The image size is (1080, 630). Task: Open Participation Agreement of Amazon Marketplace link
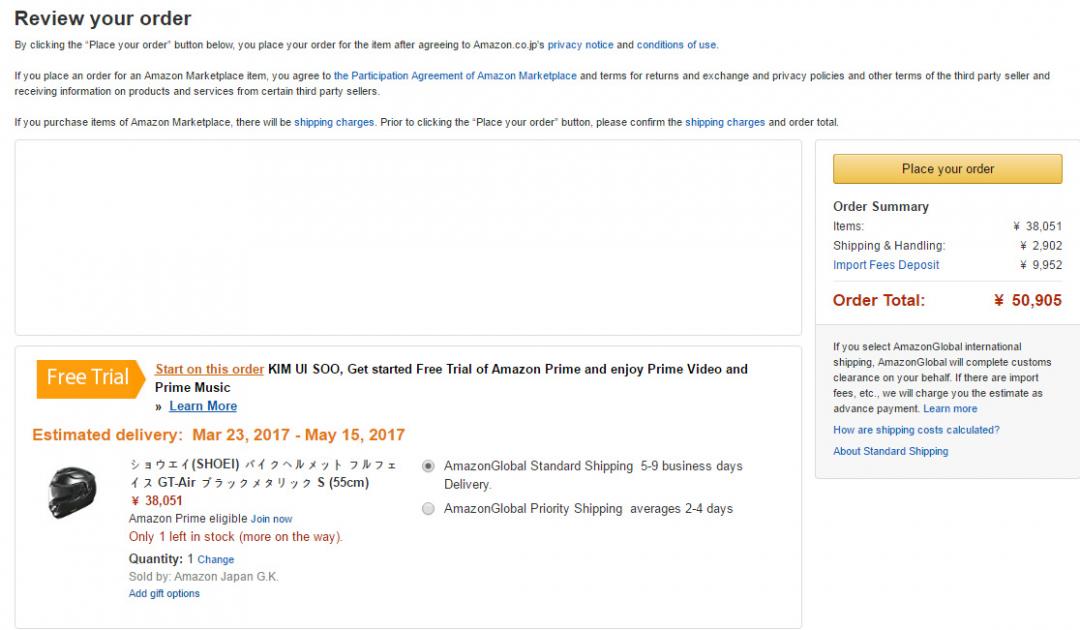point(455,76)
